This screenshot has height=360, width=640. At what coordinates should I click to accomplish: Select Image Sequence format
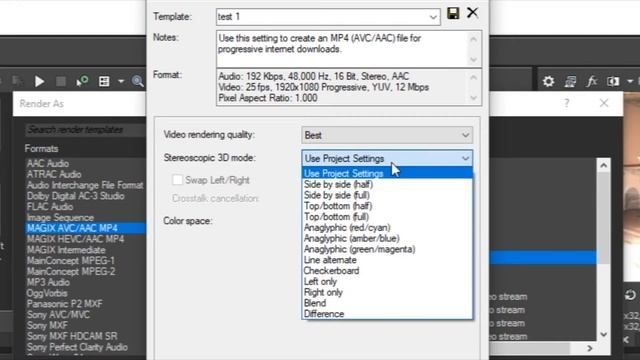[60, 218]
